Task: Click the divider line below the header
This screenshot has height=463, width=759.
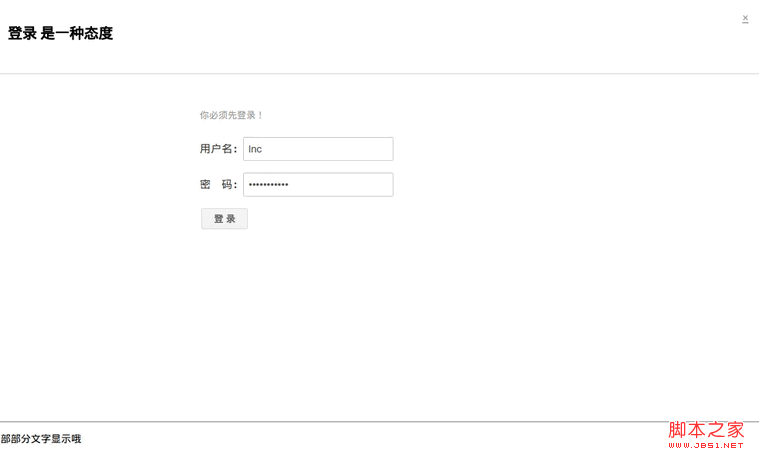Action: 379,74
